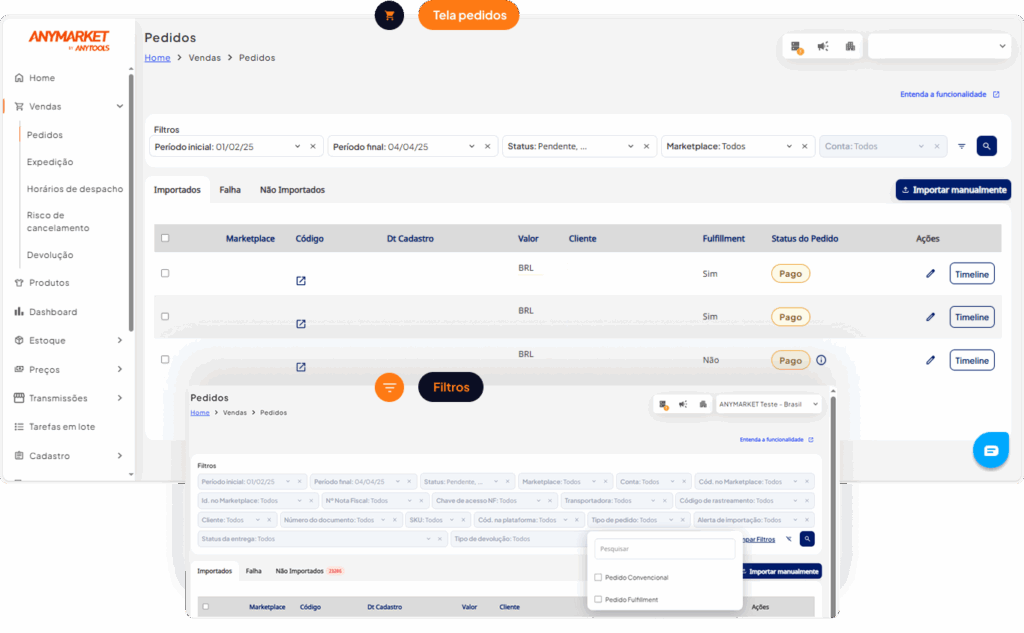1024x633 pixels.
Task: Open Pedidos in the Vendas sidebar menu
Action: click(x=44, y=134)
